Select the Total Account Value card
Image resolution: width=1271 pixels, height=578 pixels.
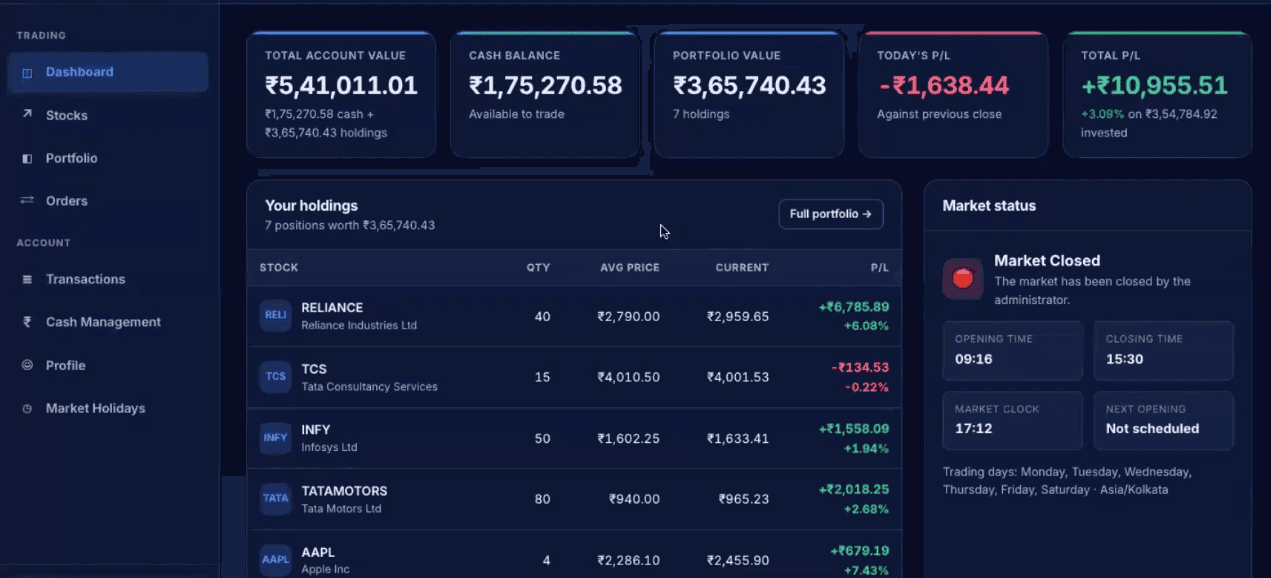click(x=341, y=95)
